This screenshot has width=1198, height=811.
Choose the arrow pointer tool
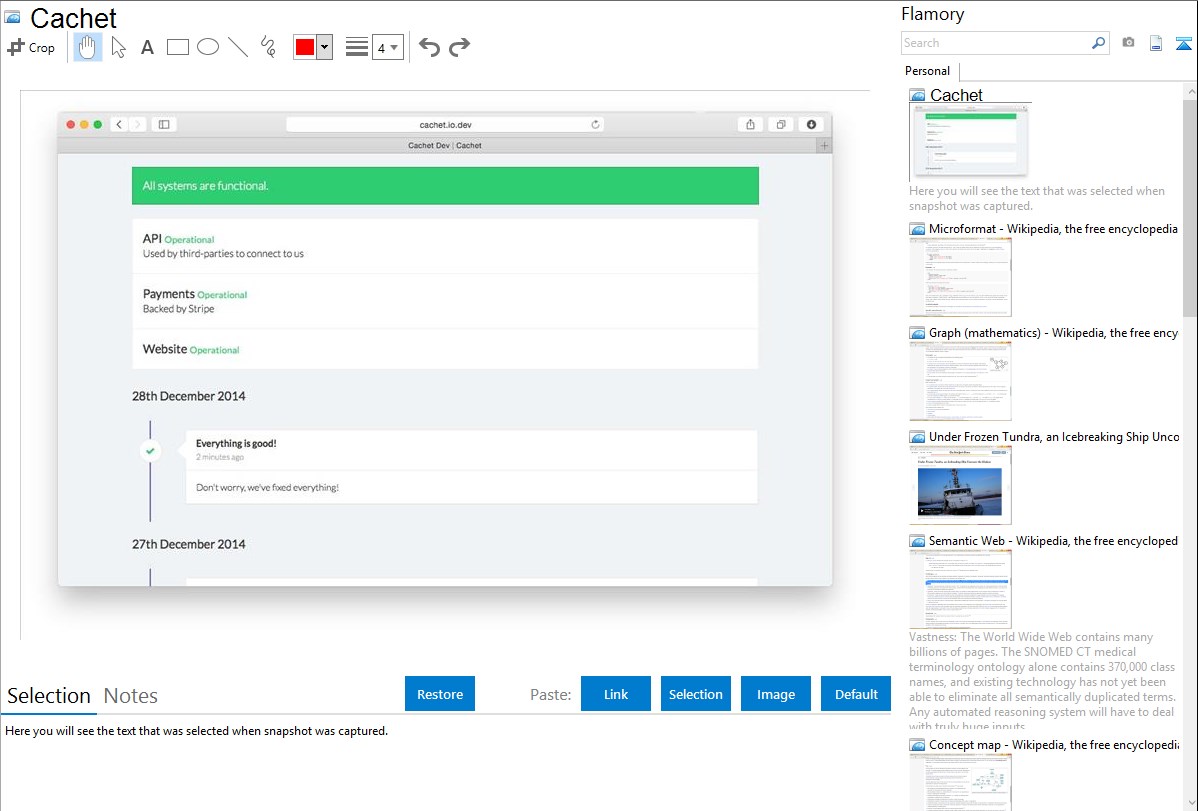click(118, 47)
